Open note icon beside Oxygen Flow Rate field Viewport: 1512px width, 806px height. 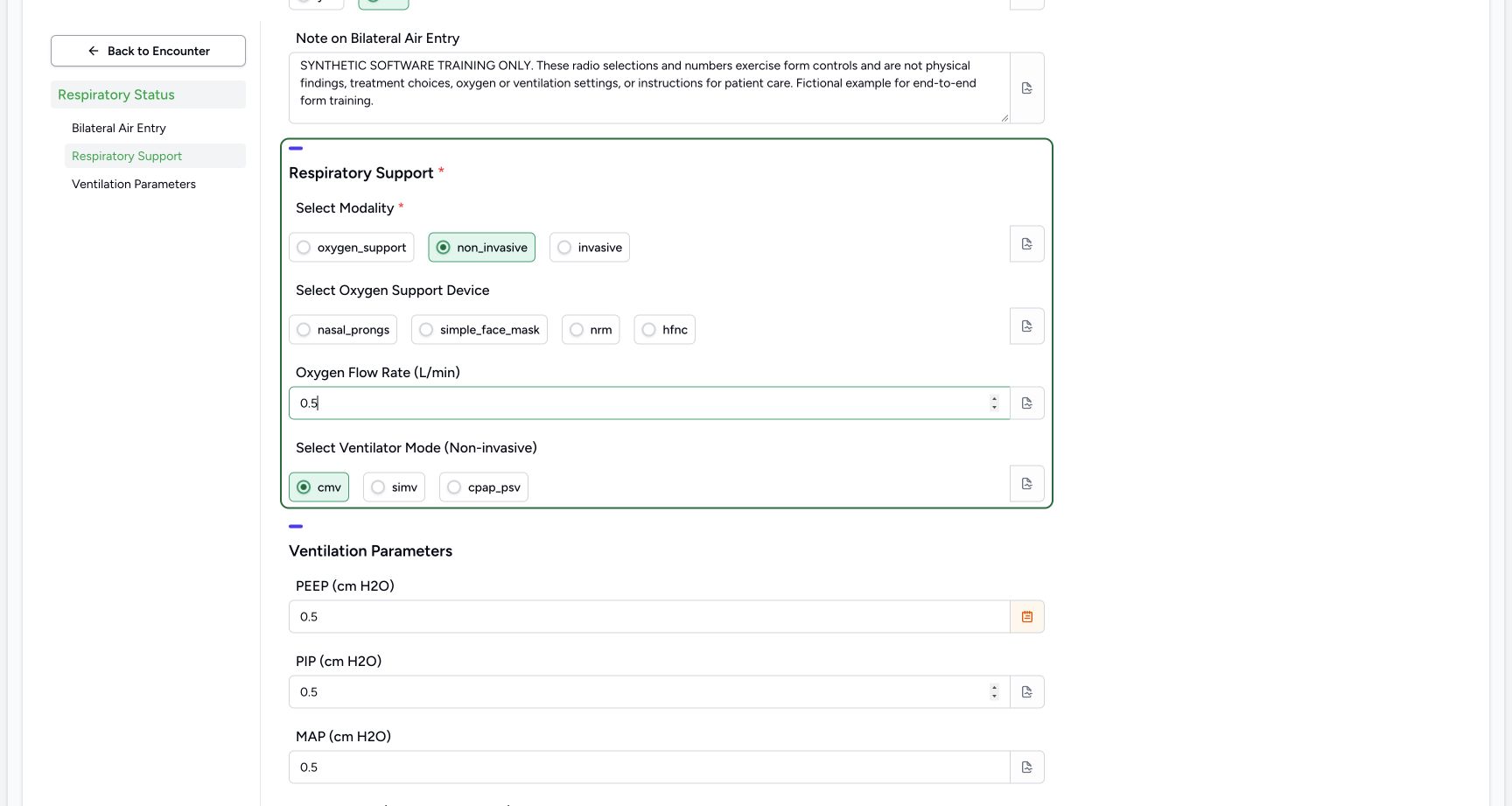coord(1026,403)
